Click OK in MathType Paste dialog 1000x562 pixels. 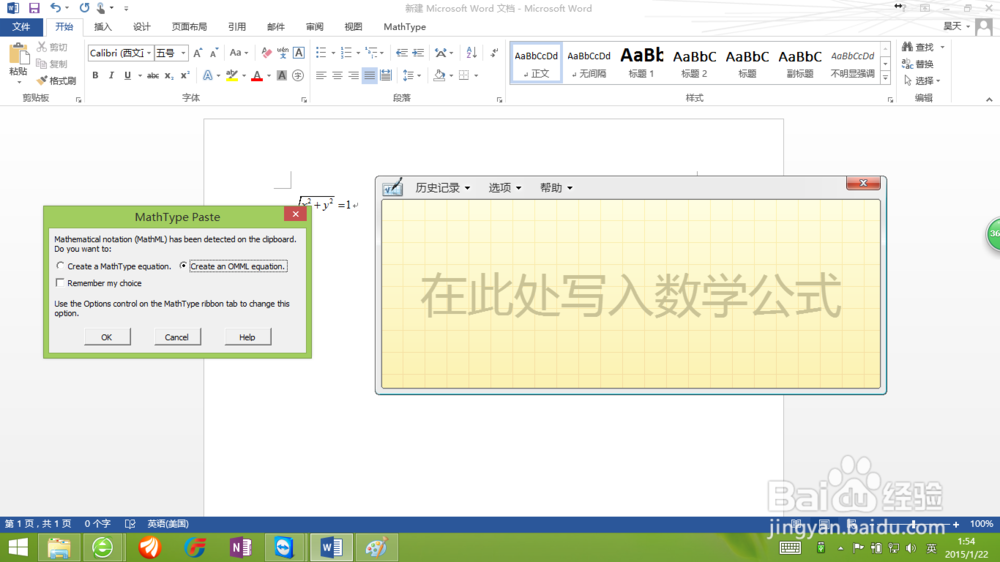(x=107, y=337)
